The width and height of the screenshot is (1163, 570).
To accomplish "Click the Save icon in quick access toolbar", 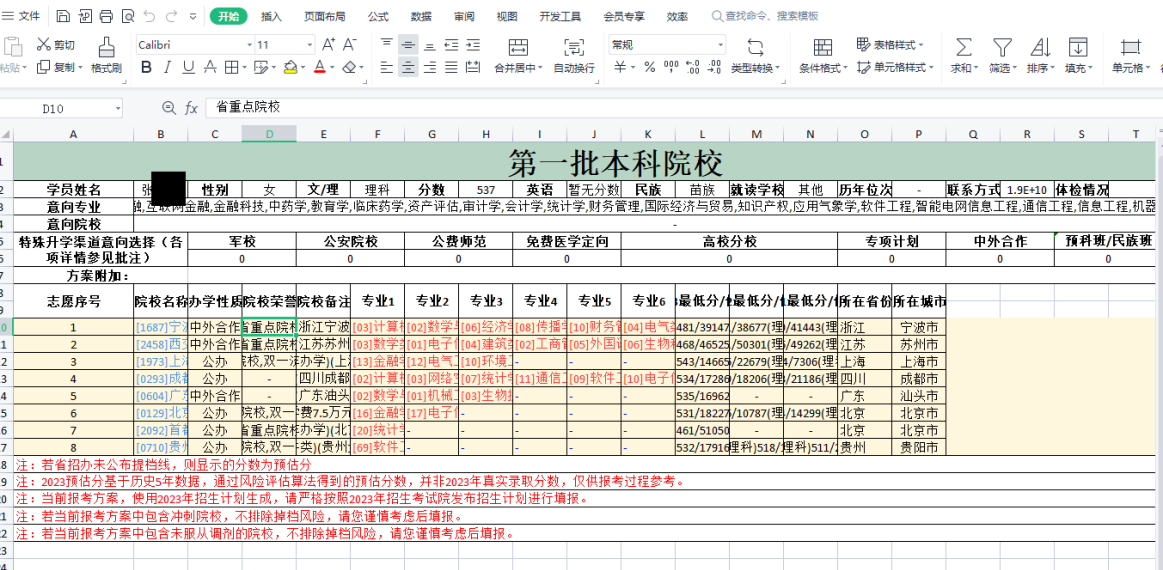I will pos(63,16).
